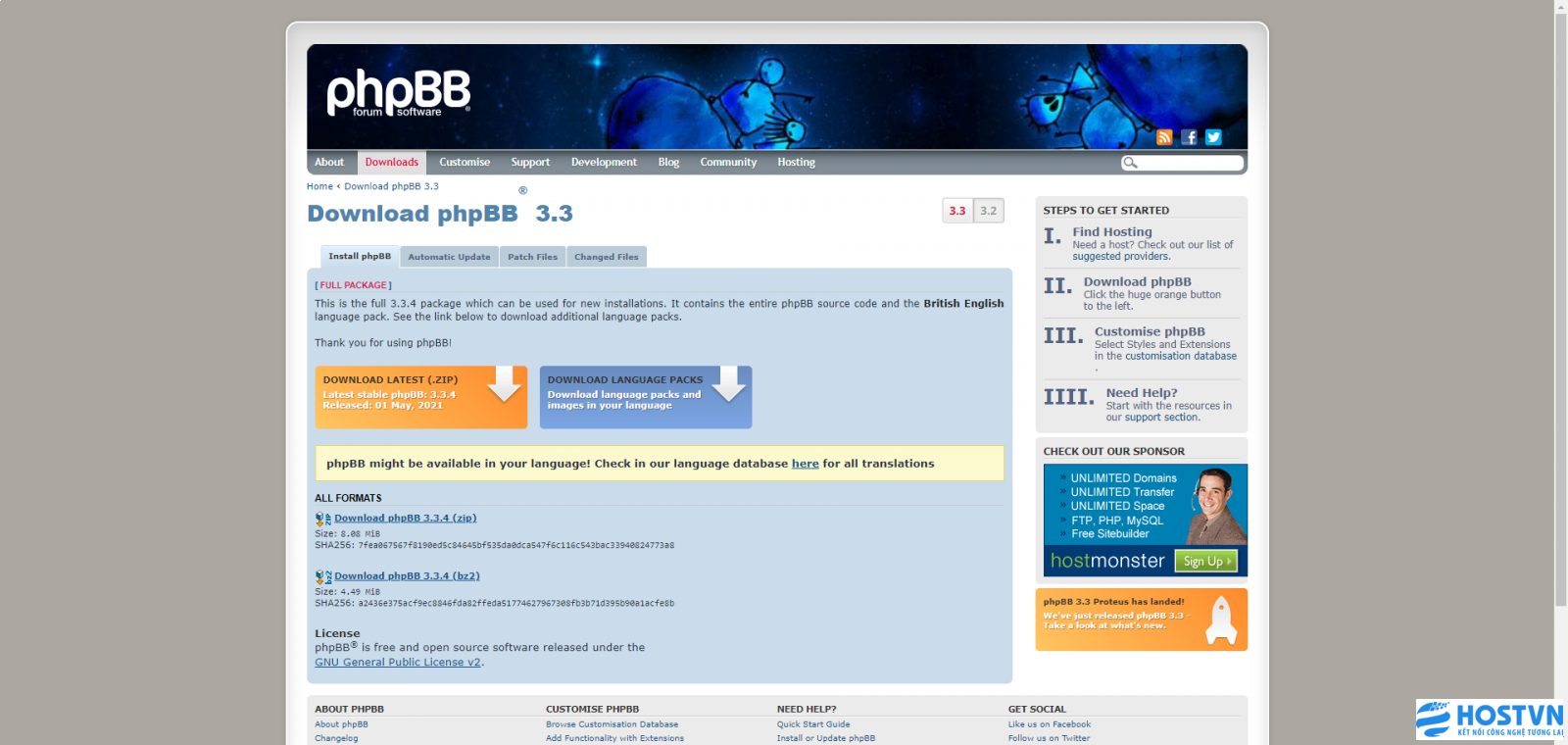
Task: Select the Install phpBB tab
Action: (x=360, y=257)
